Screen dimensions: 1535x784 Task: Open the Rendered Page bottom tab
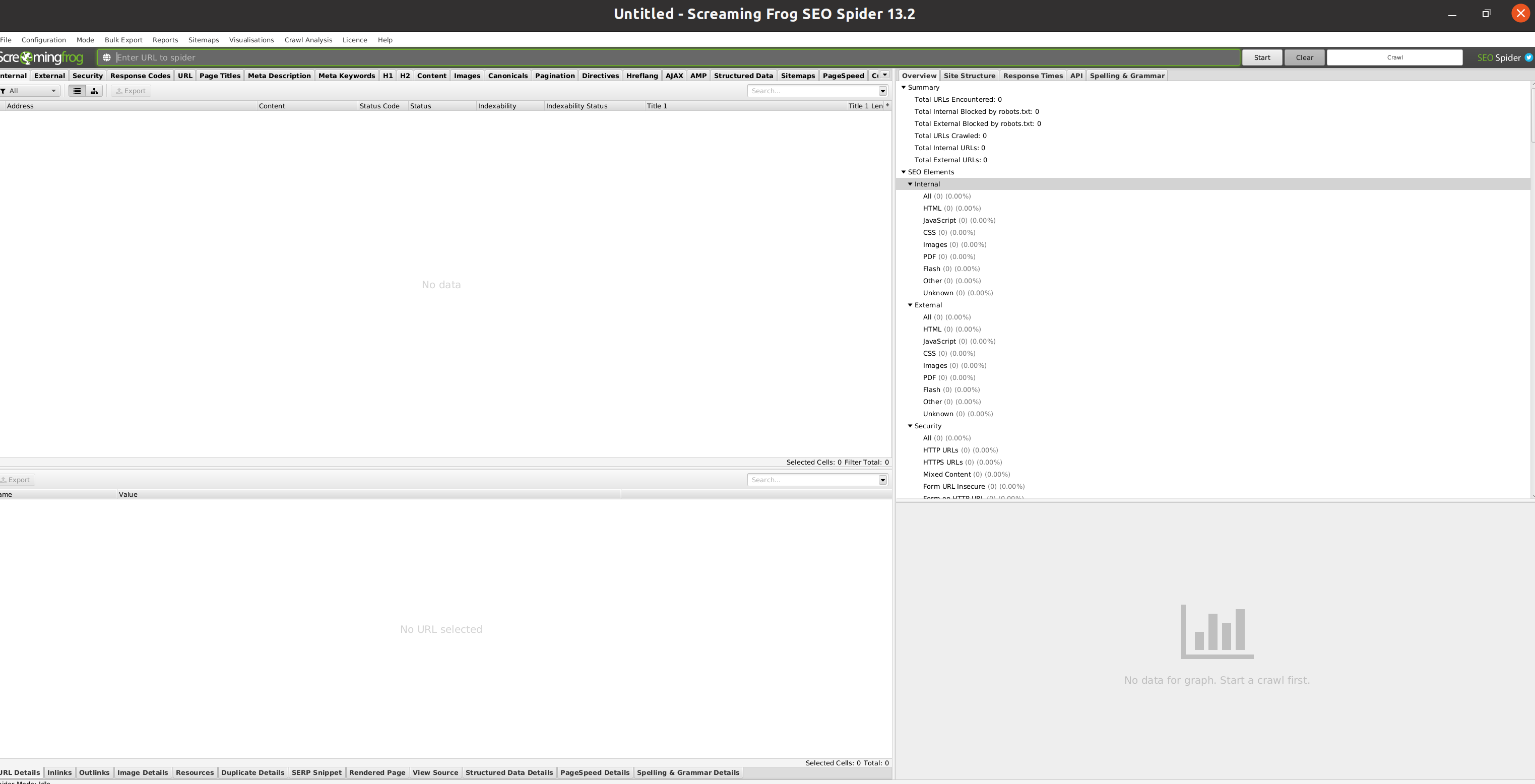tap(377, 773)
